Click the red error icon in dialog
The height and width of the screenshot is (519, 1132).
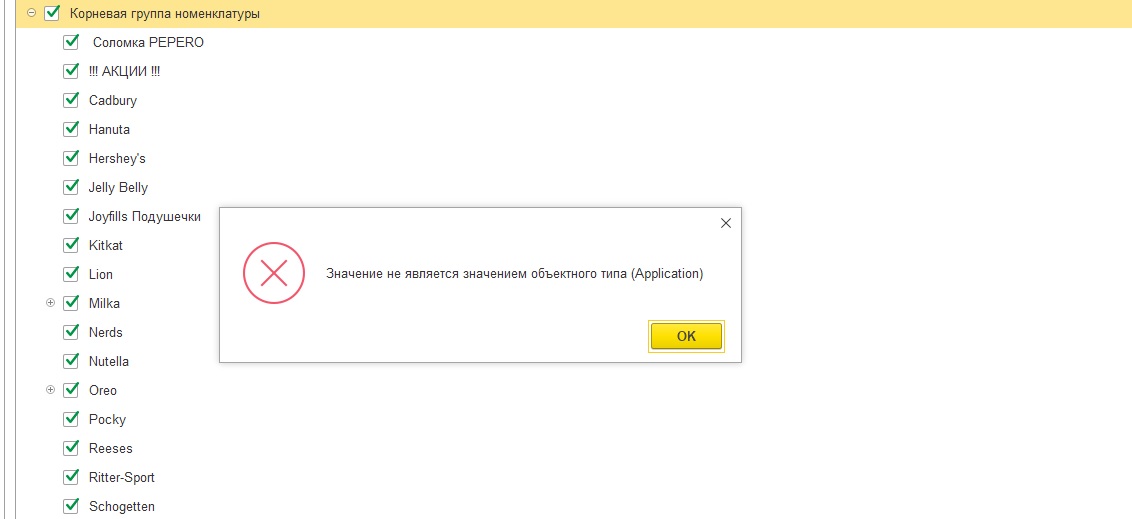pos(274,273)
